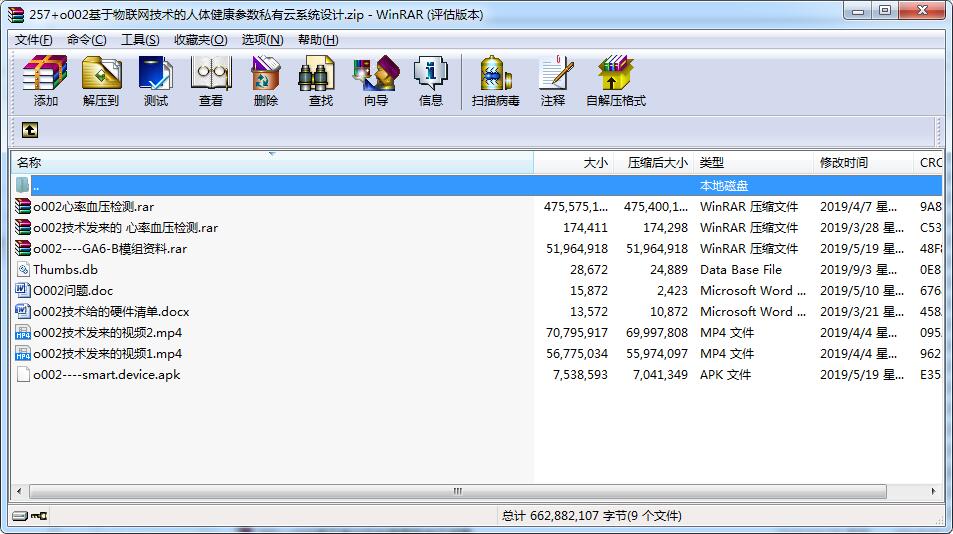The height and width of the screenshot is (534, 953).
Task: Click the key password icon in status bar
Action: click(x=40, y=516)
